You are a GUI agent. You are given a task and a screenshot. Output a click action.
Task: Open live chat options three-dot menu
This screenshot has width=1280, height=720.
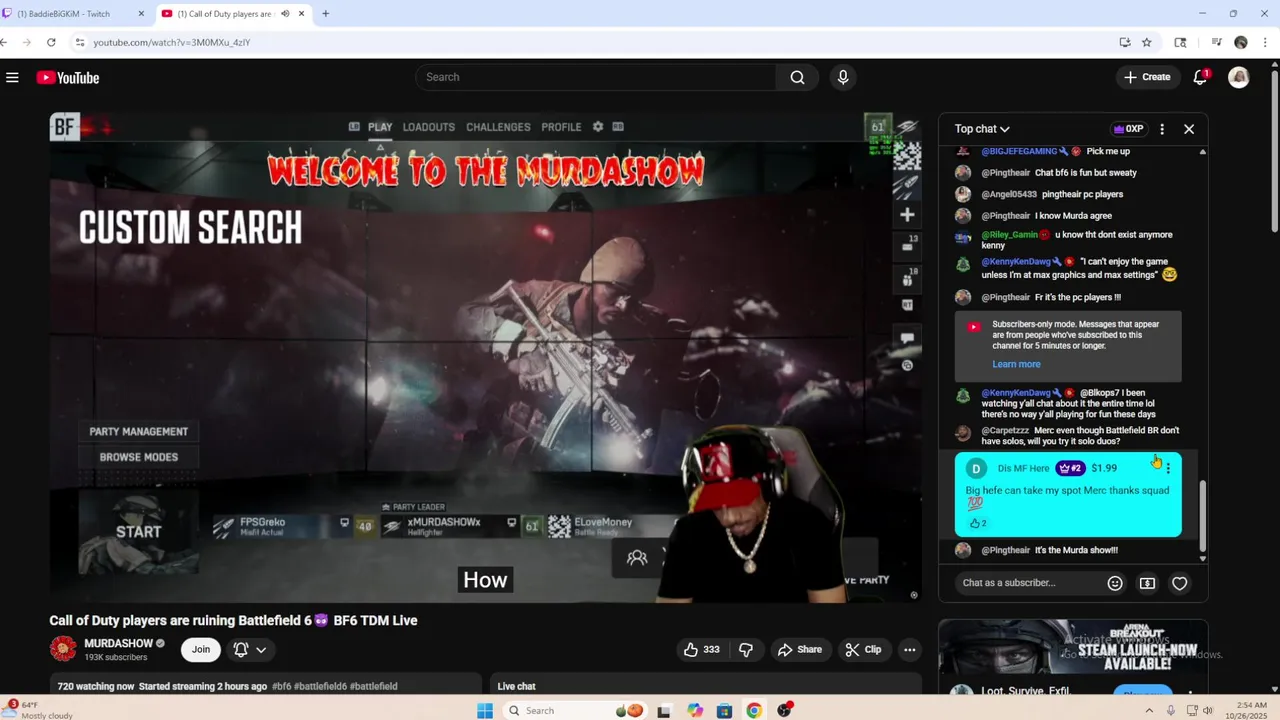coord(1162,129)
